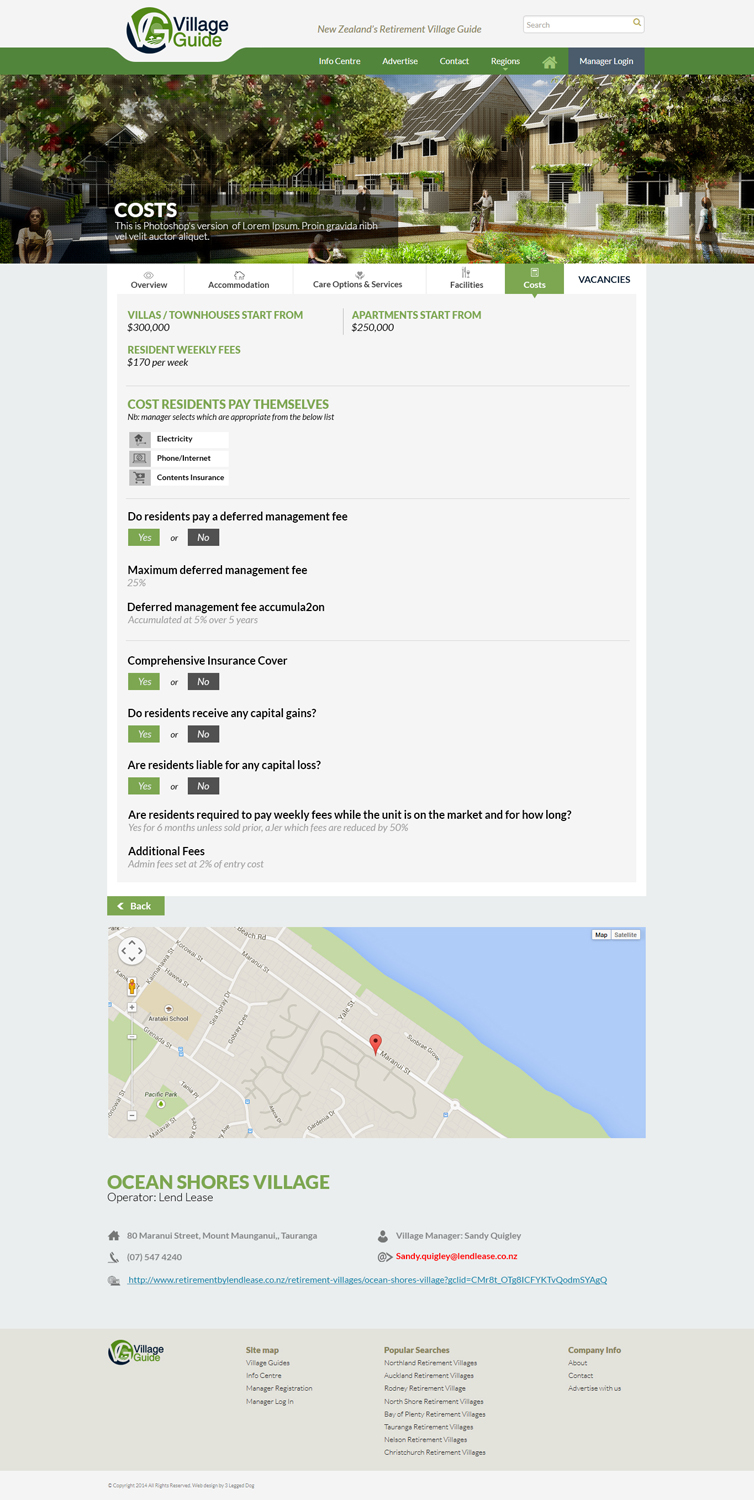Open Rodney Retirement Village link
The image size is (754, 1500).
tap(425, 1388)
